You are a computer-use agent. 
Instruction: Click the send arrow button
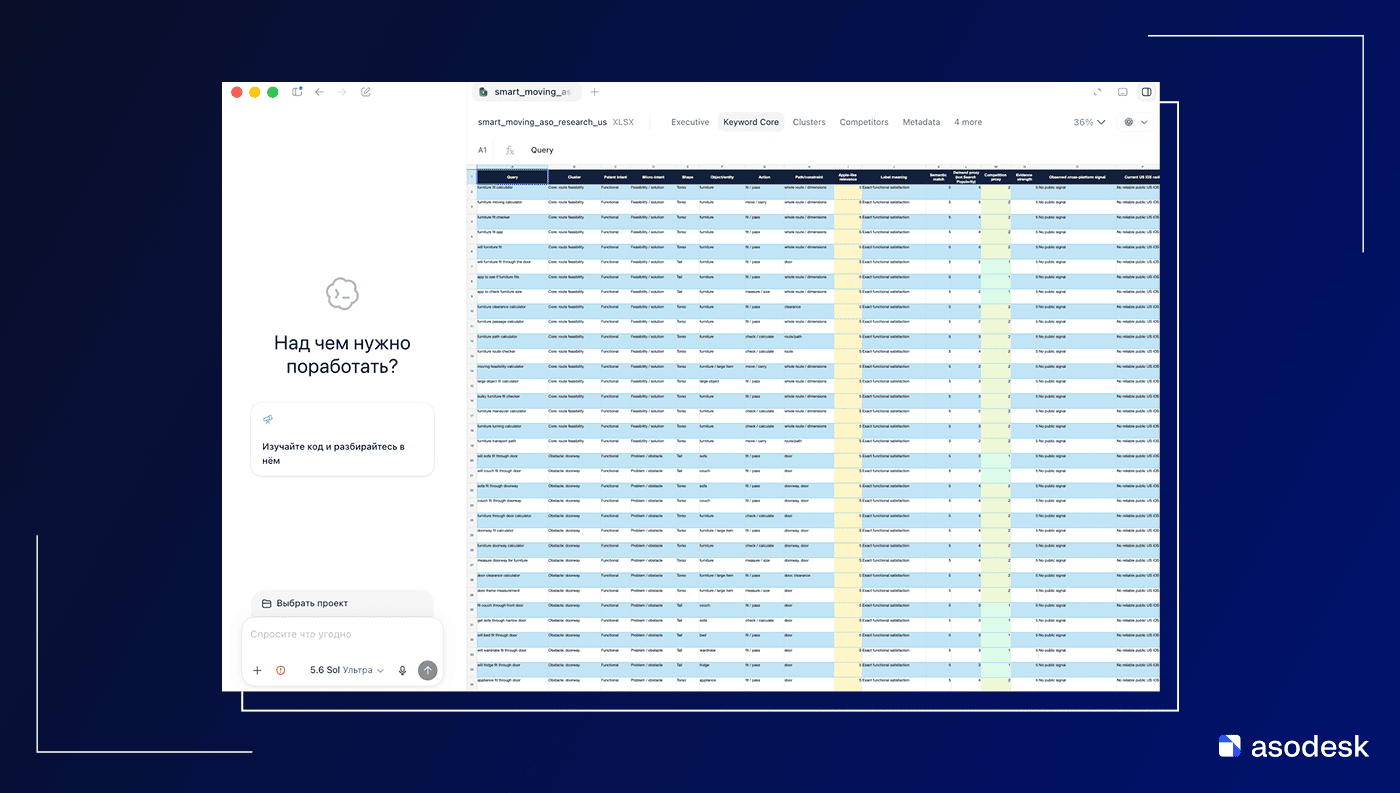428,670
